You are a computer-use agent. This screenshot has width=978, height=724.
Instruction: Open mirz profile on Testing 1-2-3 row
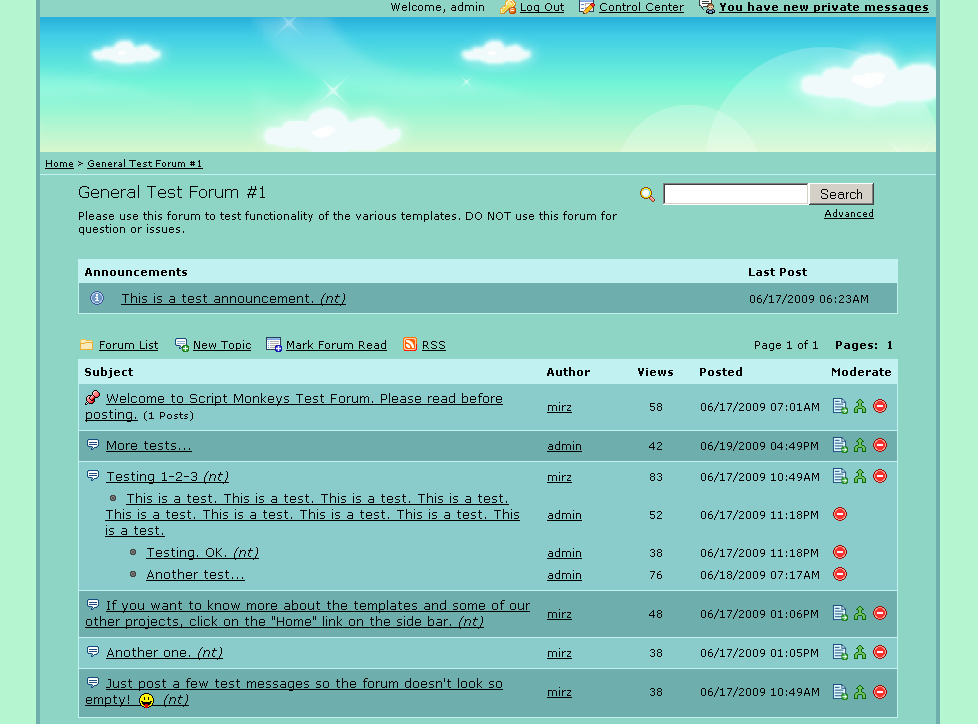[x=559, y=478]
